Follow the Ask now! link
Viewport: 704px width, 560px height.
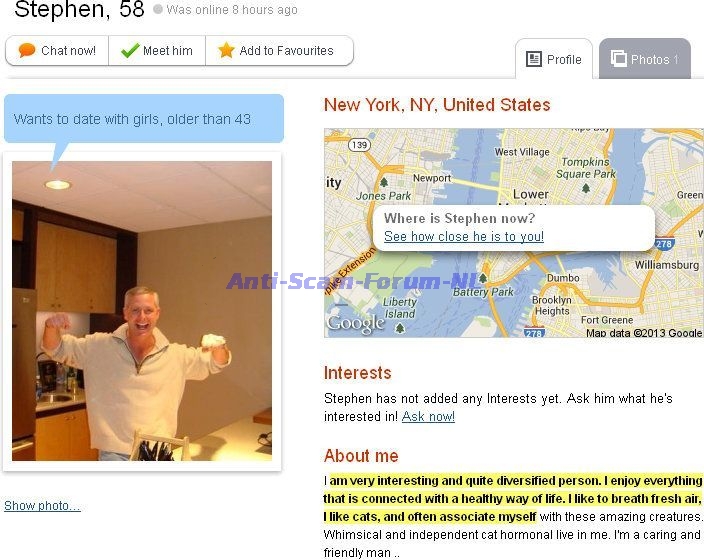pyautogui.click(x=428, y=416)
